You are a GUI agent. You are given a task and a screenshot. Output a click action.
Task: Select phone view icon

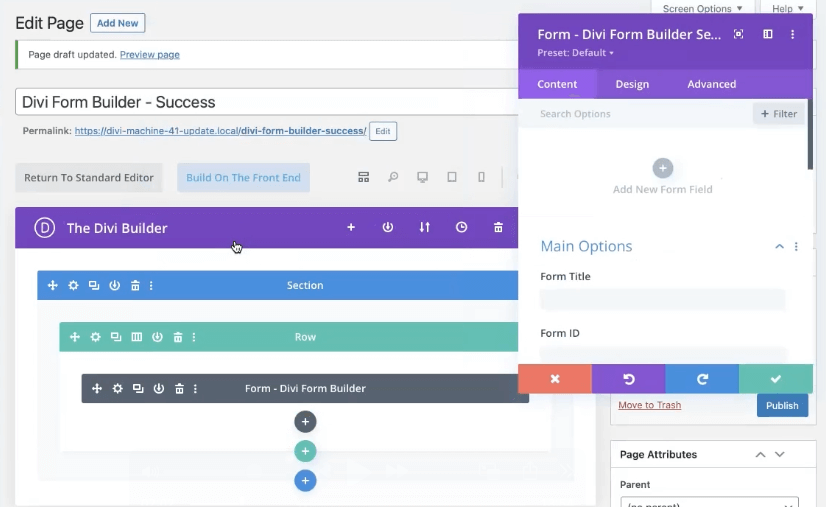481,177
